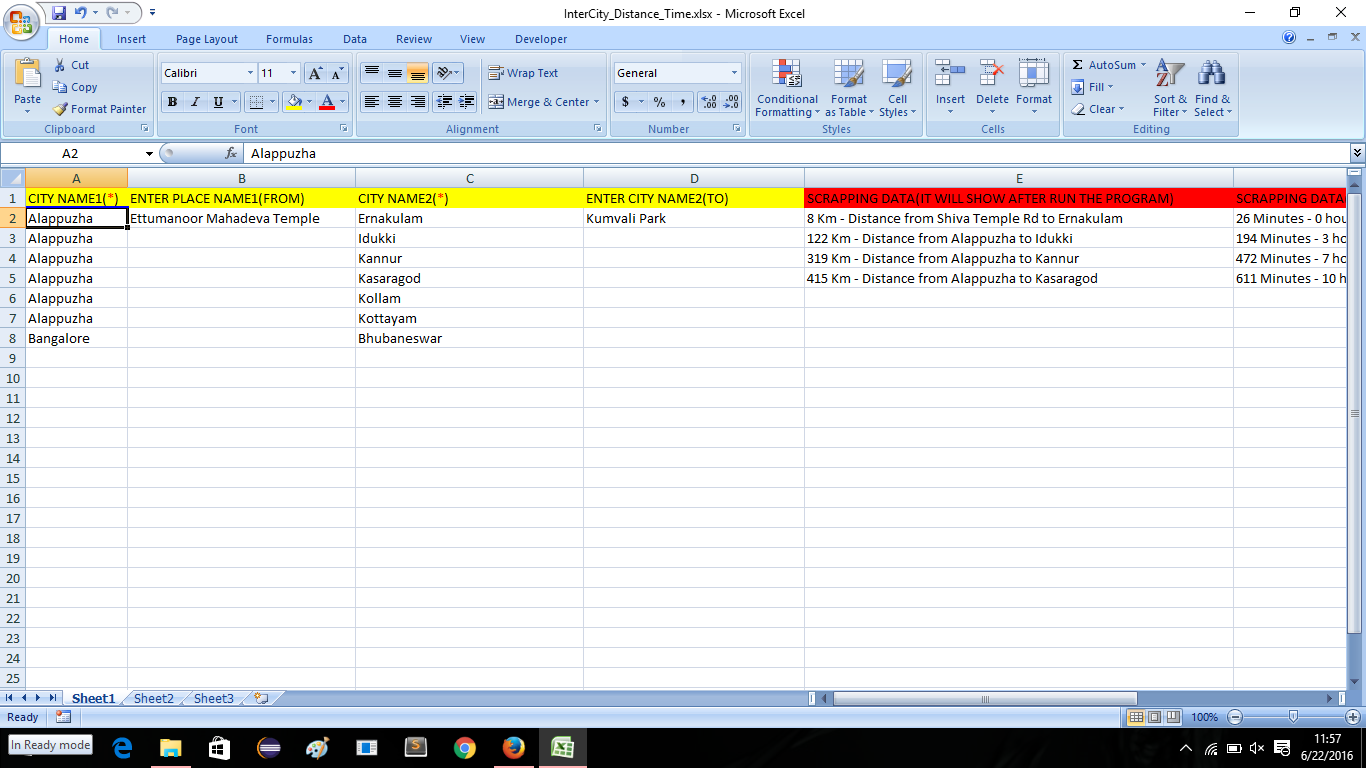Select the Percent Style icon
Screen dimensions: 1366x768
pos(659,102)
